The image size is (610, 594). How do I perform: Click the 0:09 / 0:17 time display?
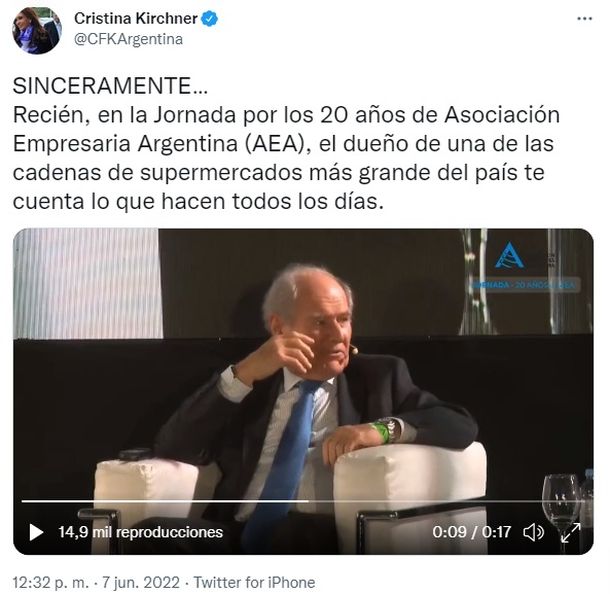pos(472,532)
